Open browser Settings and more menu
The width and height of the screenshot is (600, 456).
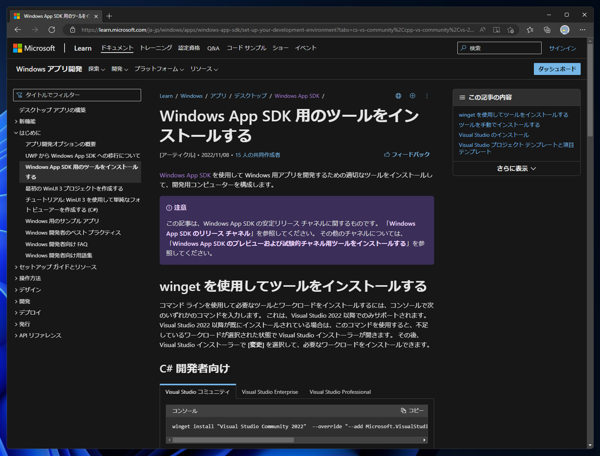click(x=582, y=30)
